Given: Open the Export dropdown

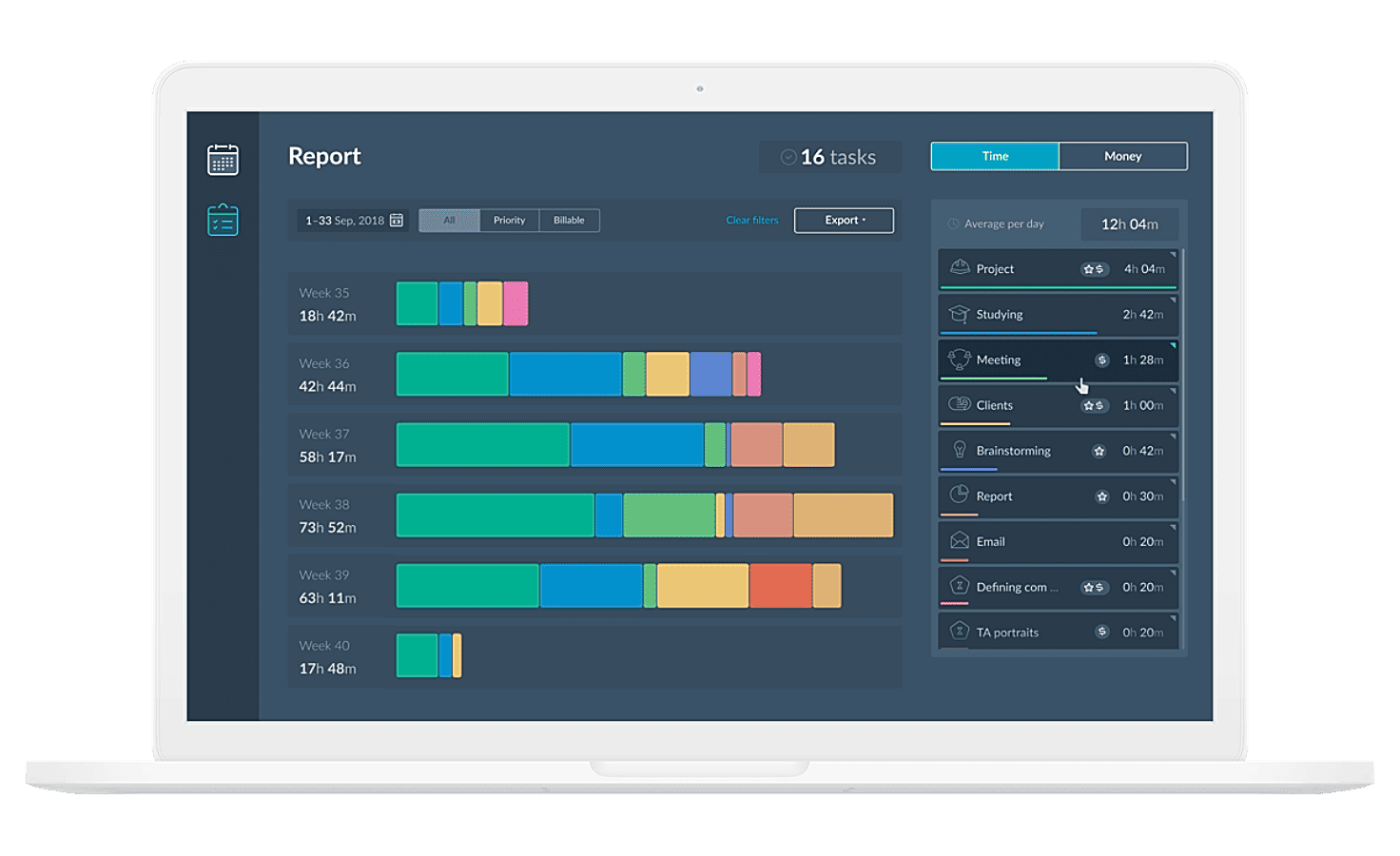Looking at the screenshot, I should pos(843,220).
